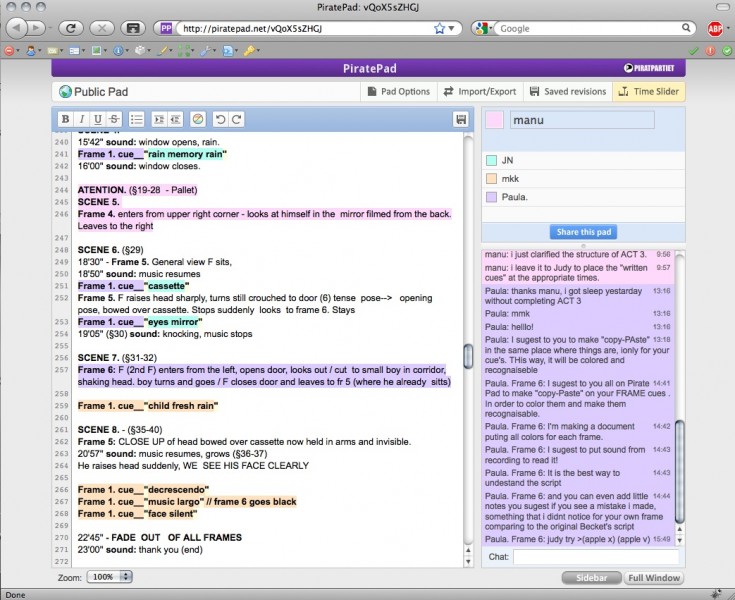Undo the last edit with the undo arrow

coord(220,119)
